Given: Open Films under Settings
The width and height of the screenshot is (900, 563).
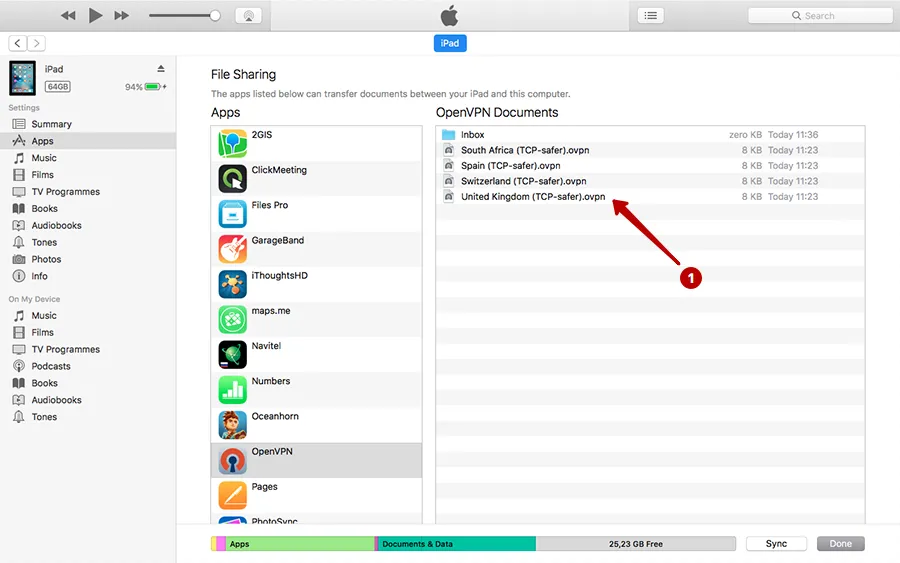Looking at the screenshot, I should [x=88, y=174].
